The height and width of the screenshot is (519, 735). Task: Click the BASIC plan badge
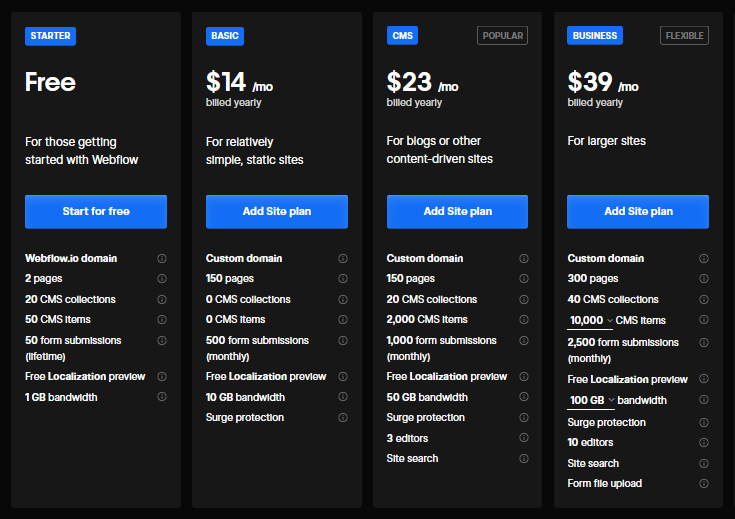[225, 36]
